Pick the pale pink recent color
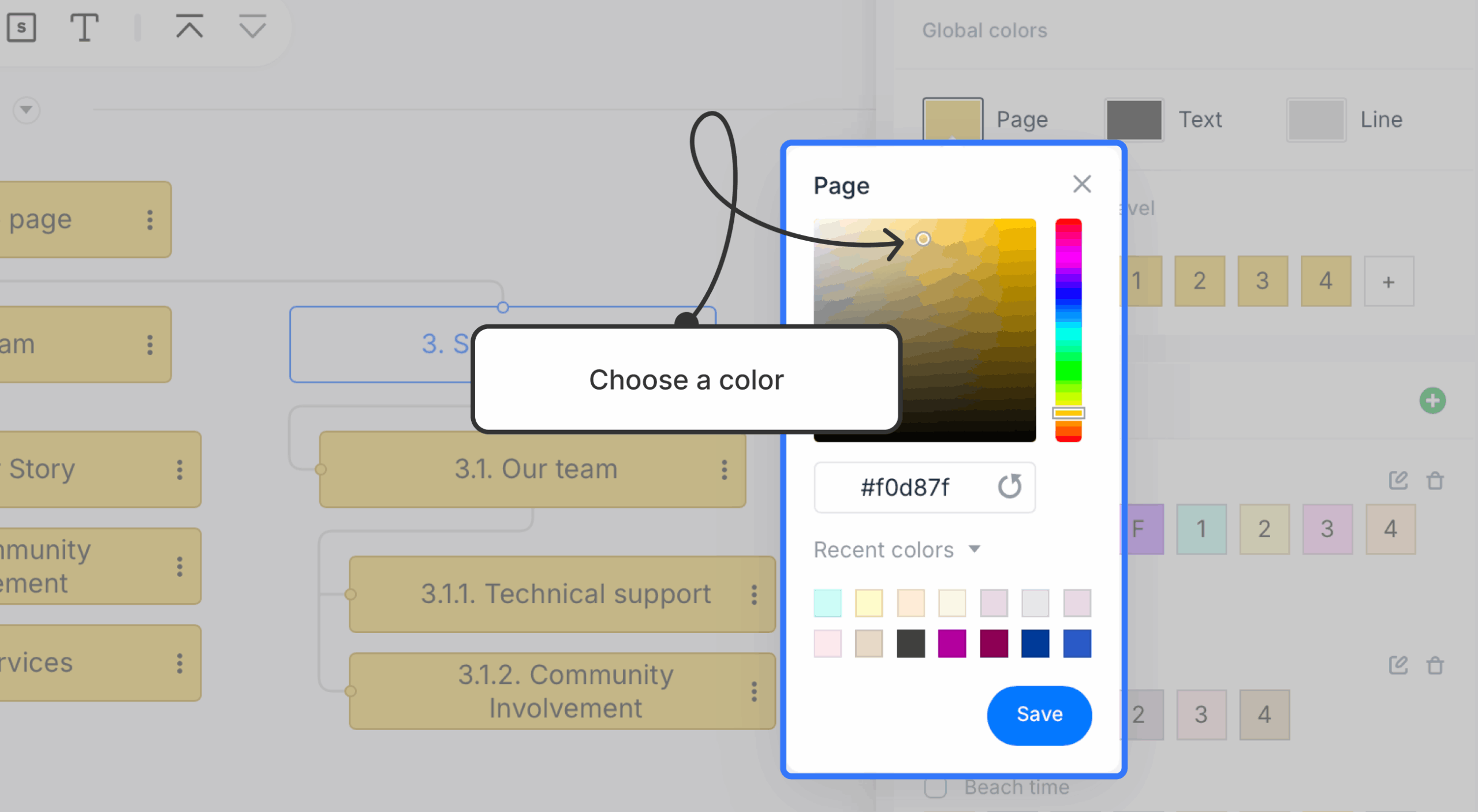Viewport: 1478px width, 812px height. 827,643
